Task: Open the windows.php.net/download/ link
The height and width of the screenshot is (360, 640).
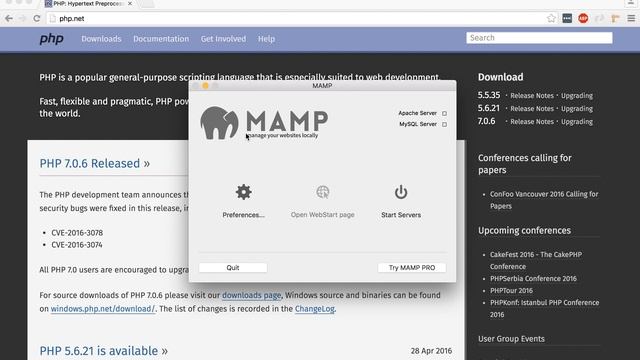Action: tap(102, 309)
